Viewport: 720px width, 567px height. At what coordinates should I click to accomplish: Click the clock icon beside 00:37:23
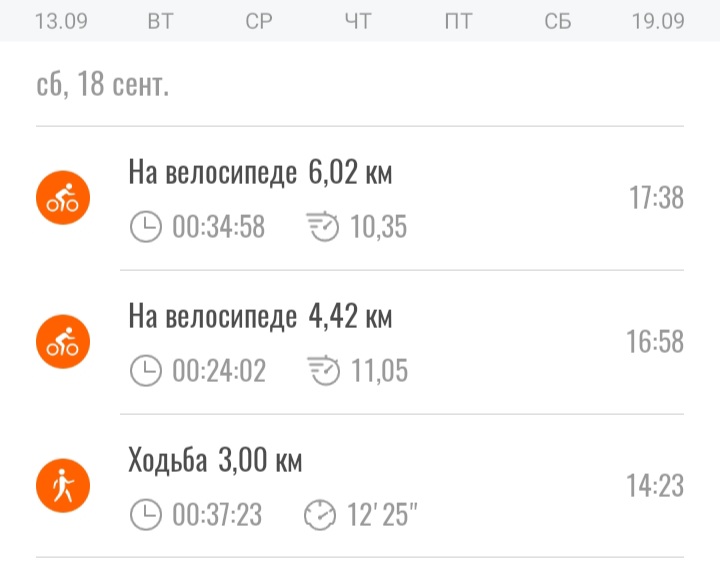click(146, 515)
